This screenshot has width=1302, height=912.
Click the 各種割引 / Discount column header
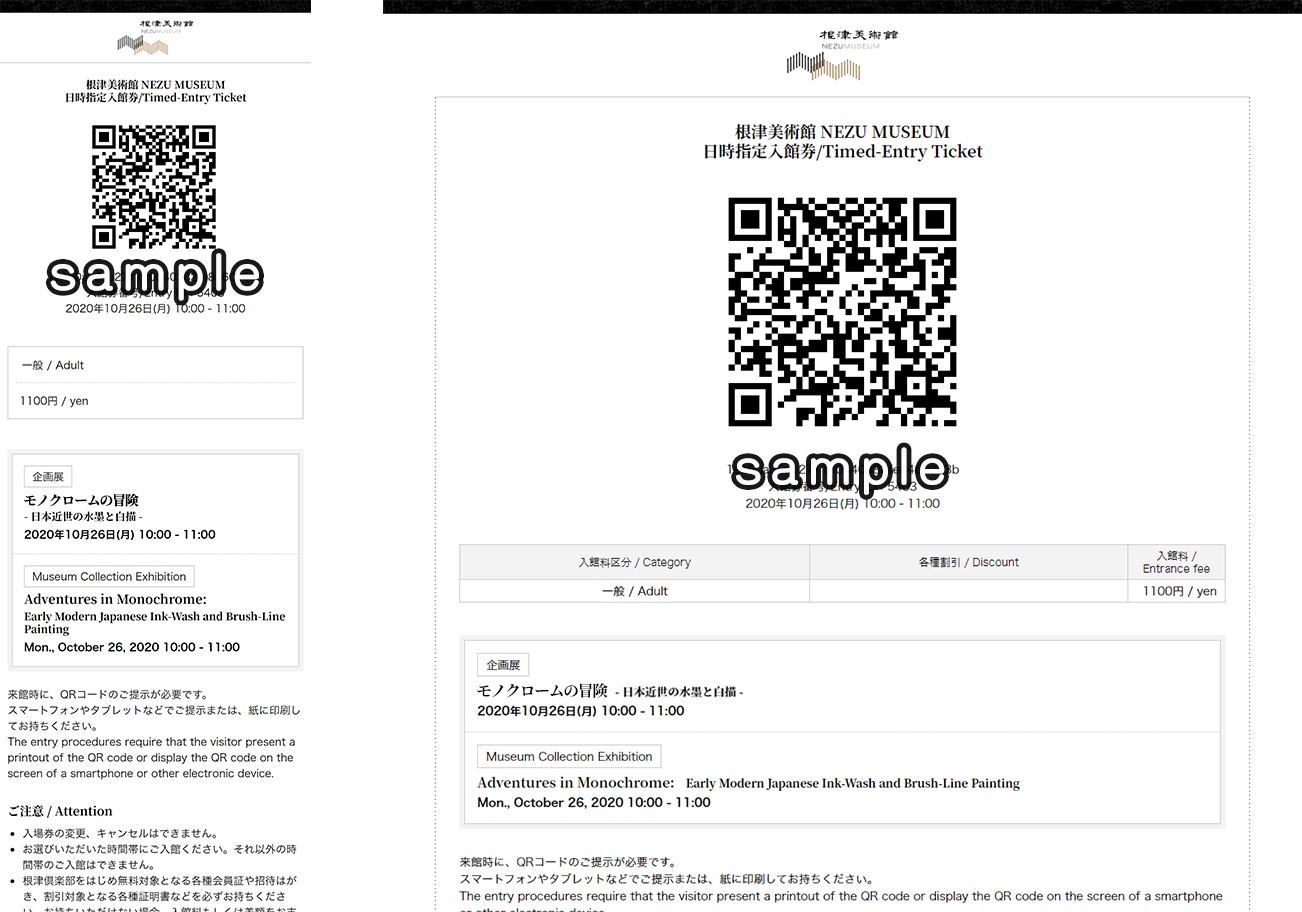pyautogui.click(x=968, y=562)
